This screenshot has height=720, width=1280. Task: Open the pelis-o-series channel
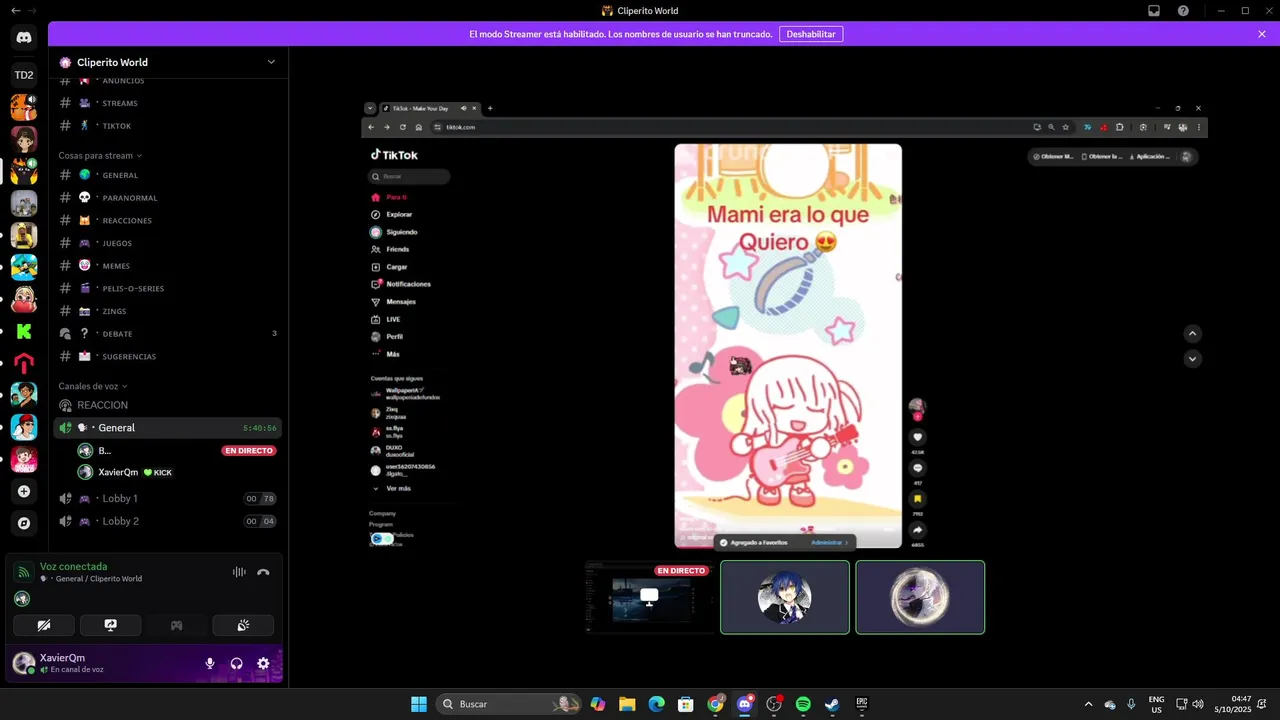167,288
